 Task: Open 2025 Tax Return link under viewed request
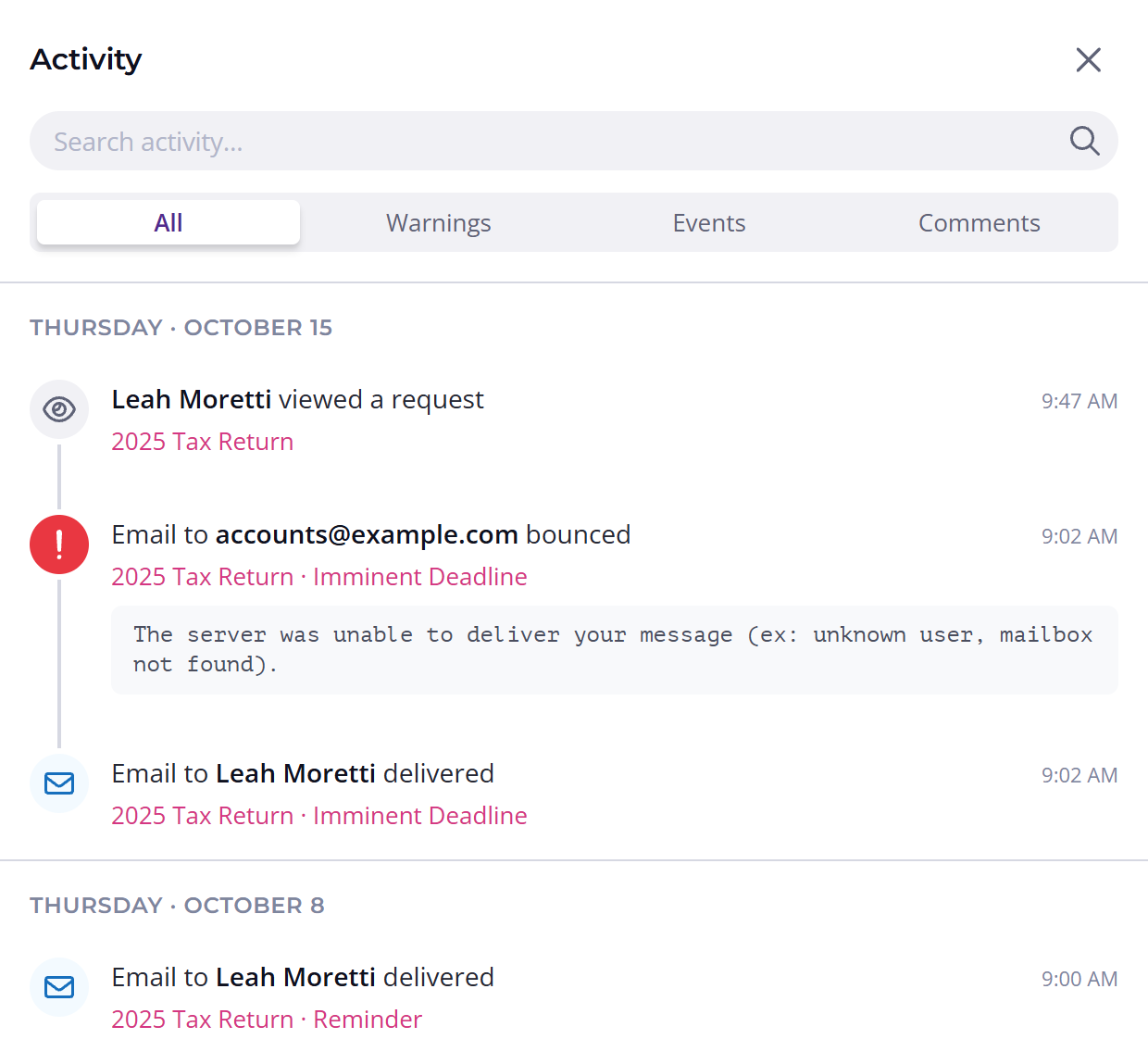coord(202,442)
